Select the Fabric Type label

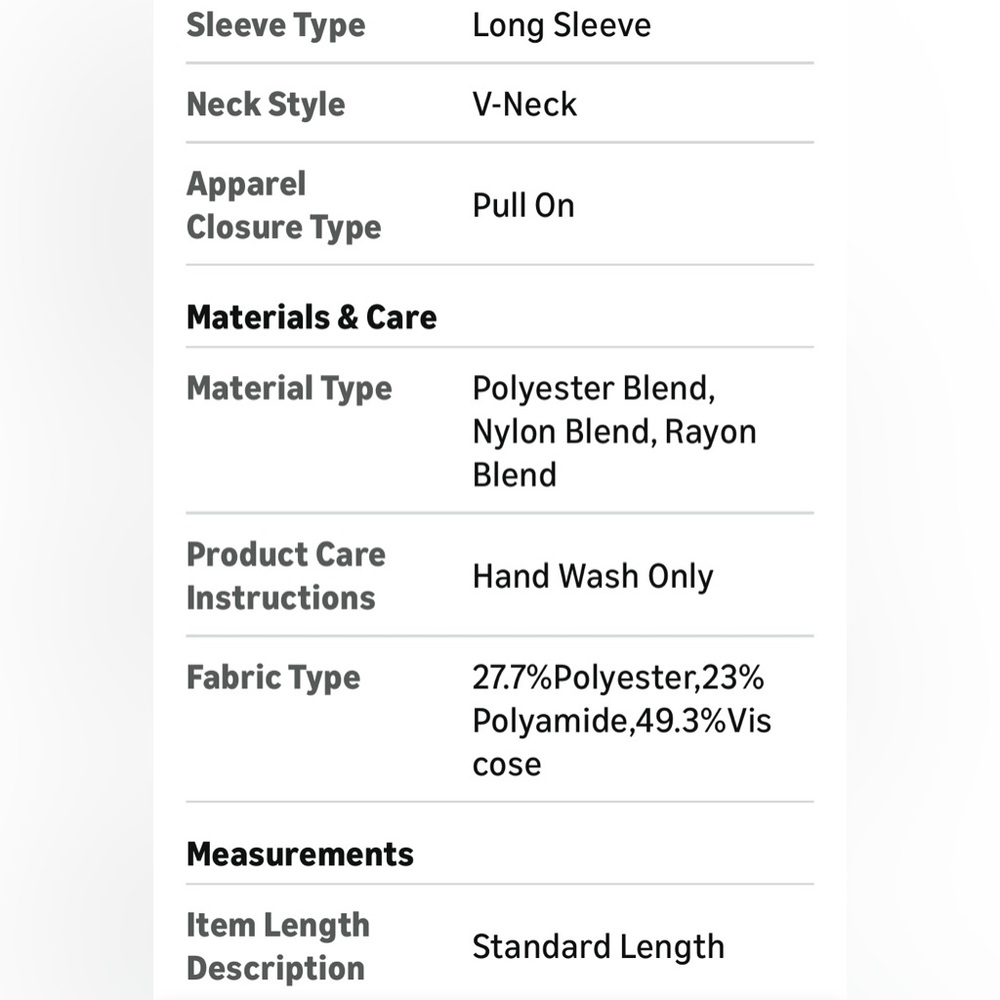(x=273, y=678)
